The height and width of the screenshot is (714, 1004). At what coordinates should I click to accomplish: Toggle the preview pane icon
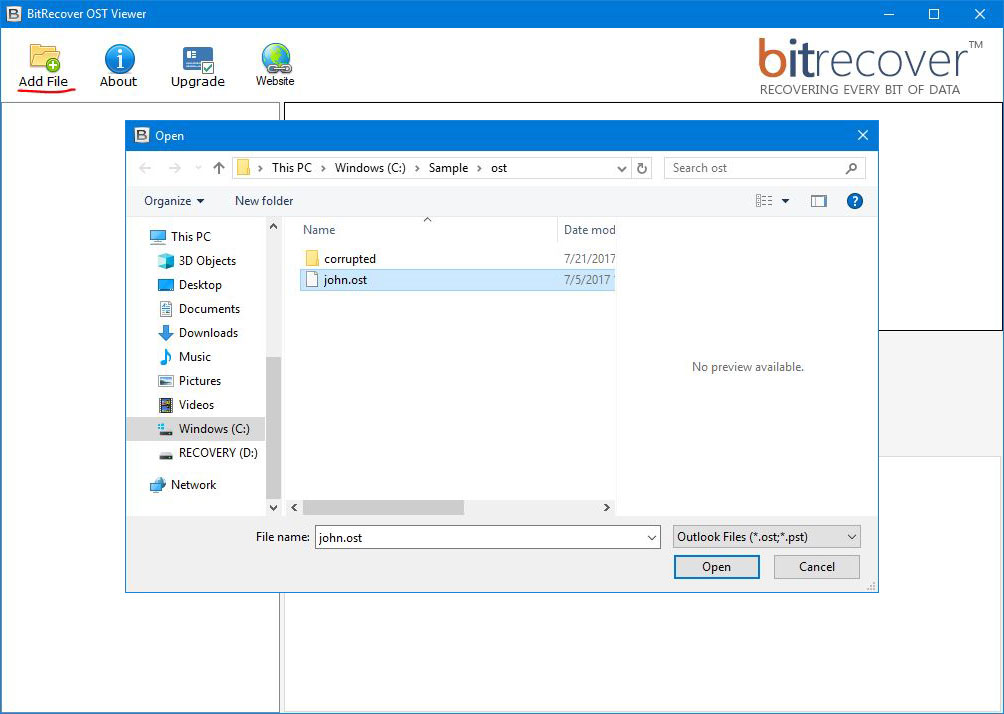(x=818, y=201)
